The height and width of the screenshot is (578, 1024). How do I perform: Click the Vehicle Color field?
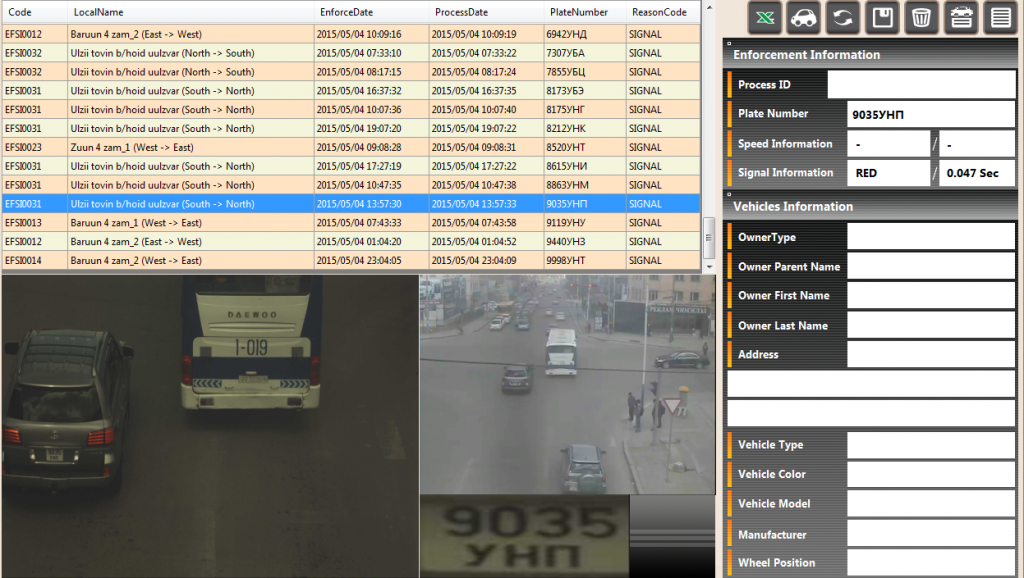point(930,474)
